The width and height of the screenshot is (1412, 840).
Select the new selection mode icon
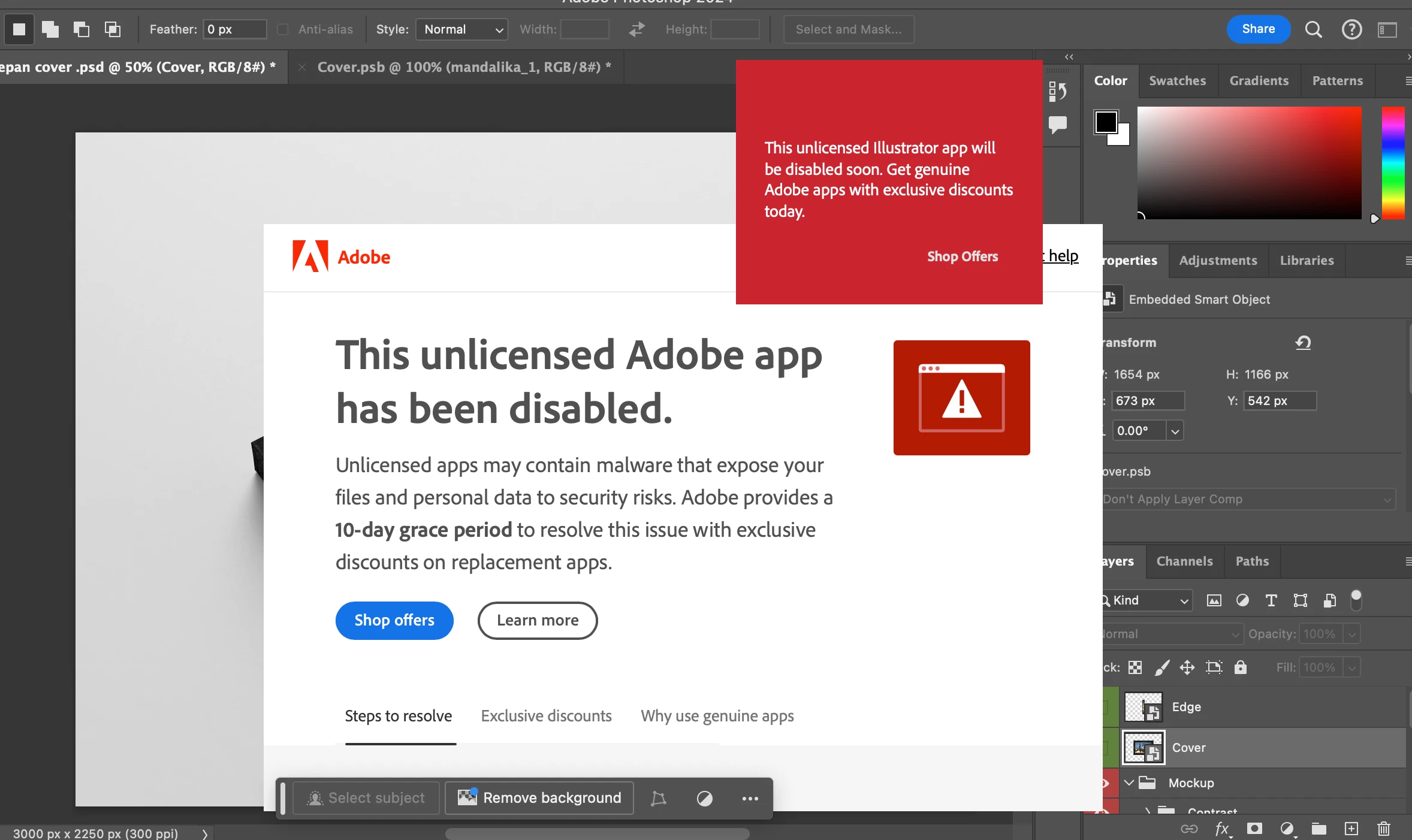(19, 29)
